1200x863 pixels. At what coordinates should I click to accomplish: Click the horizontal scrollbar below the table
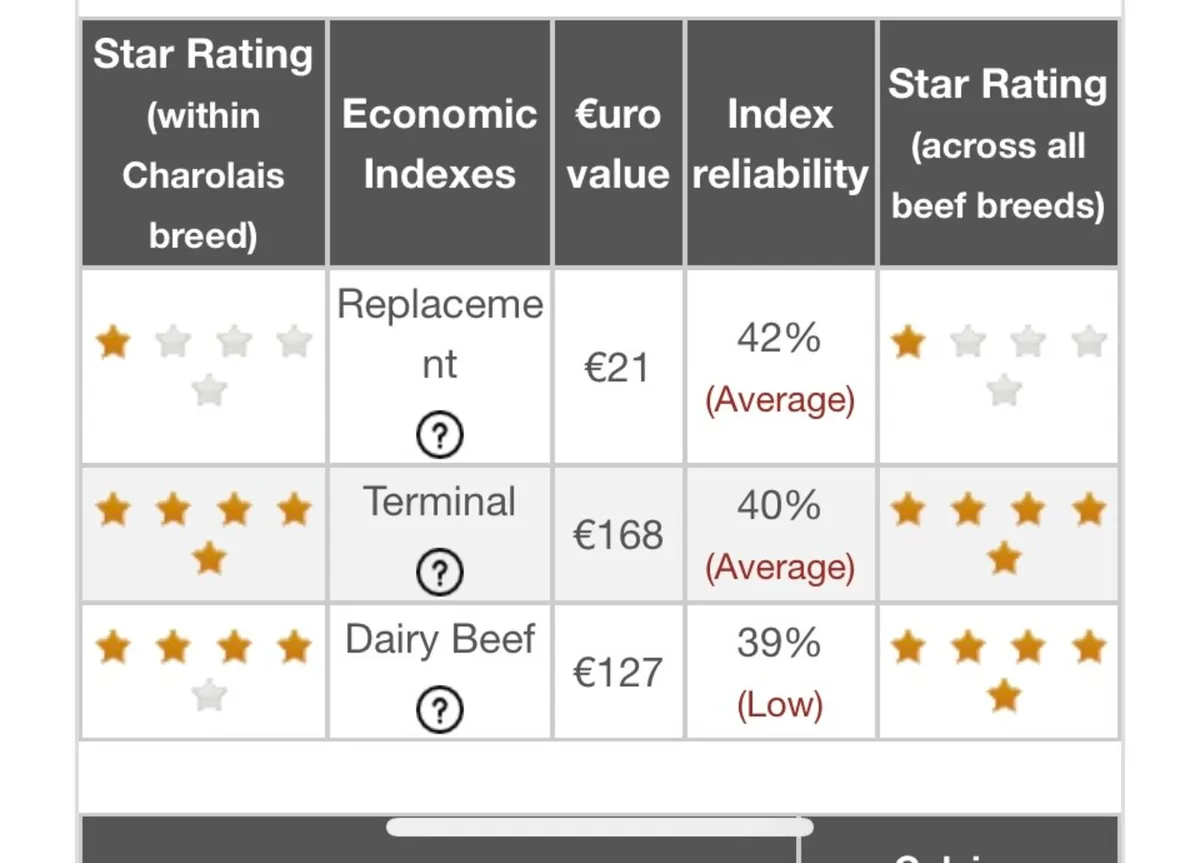point(600,827)
